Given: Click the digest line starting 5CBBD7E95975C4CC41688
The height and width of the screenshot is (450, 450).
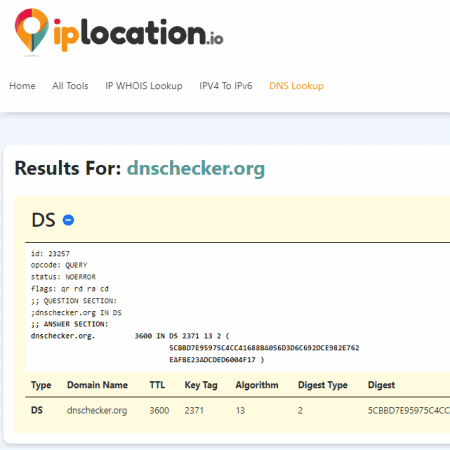Looking at the screenshot, I should [x=264, y=348].
